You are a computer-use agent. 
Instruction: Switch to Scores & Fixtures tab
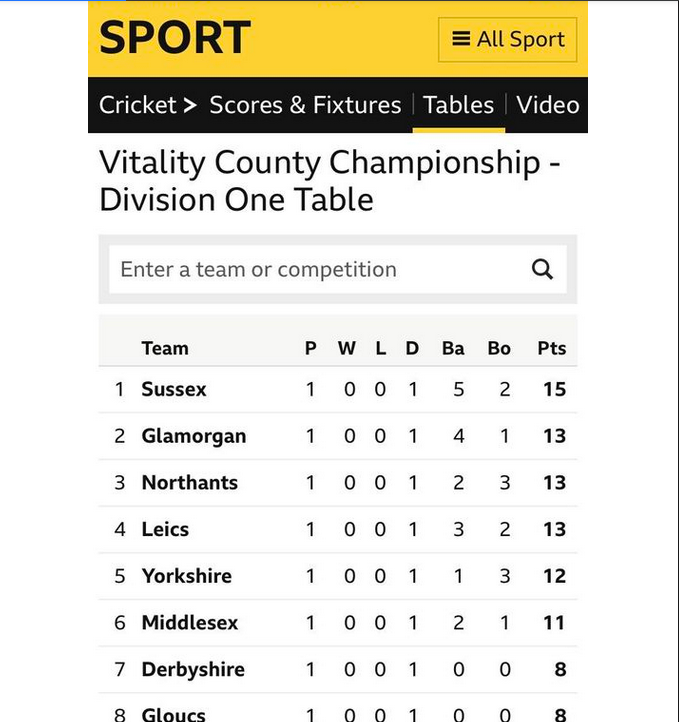click(305, 105)
